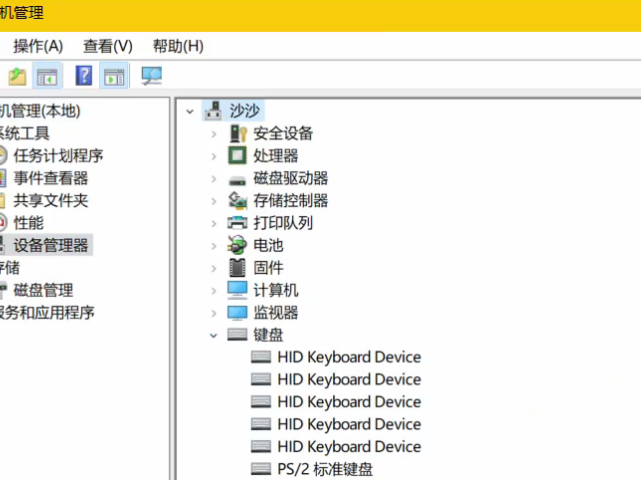Select the PS/2 标准键盘 device

click(326, 469)
